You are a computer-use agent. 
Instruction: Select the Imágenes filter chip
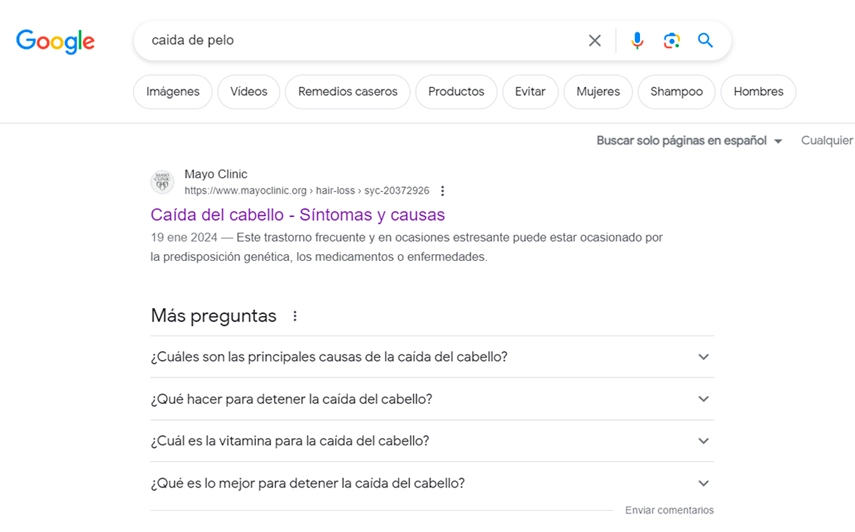click(172, 92)
